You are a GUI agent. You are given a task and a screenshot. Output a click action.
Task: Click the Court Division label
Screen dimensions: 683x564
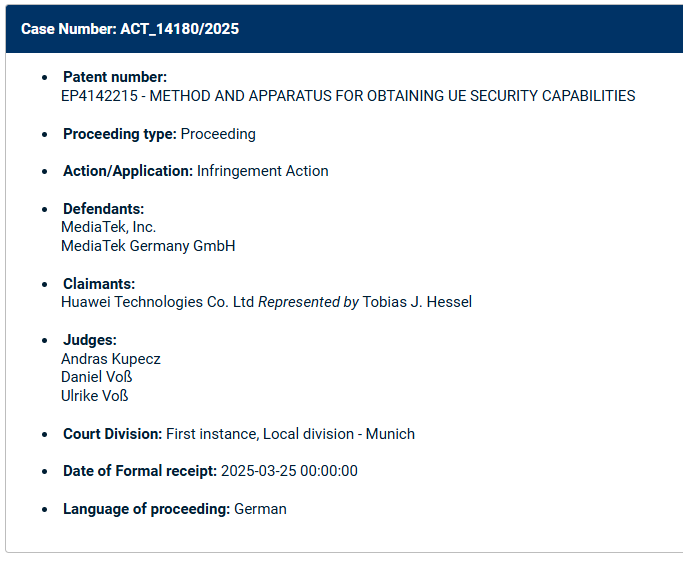click(x=112, y=434)
